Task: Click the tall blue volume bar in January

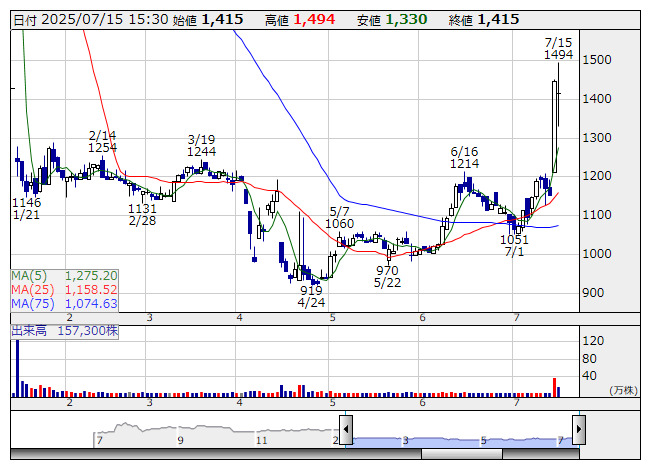Action: point(17,368)
